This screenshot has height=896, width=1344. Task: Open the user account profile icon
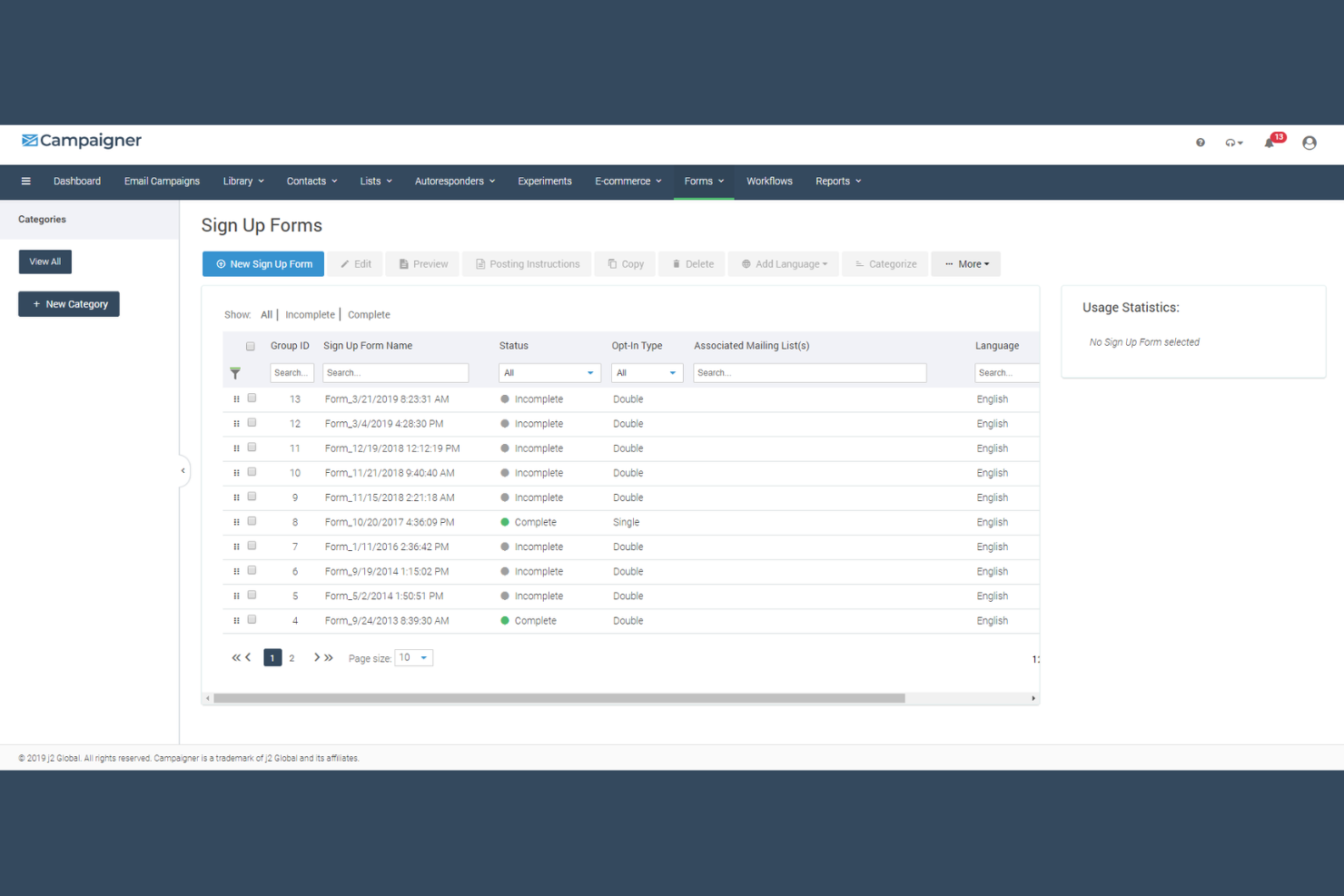[x=1309, y=143]
